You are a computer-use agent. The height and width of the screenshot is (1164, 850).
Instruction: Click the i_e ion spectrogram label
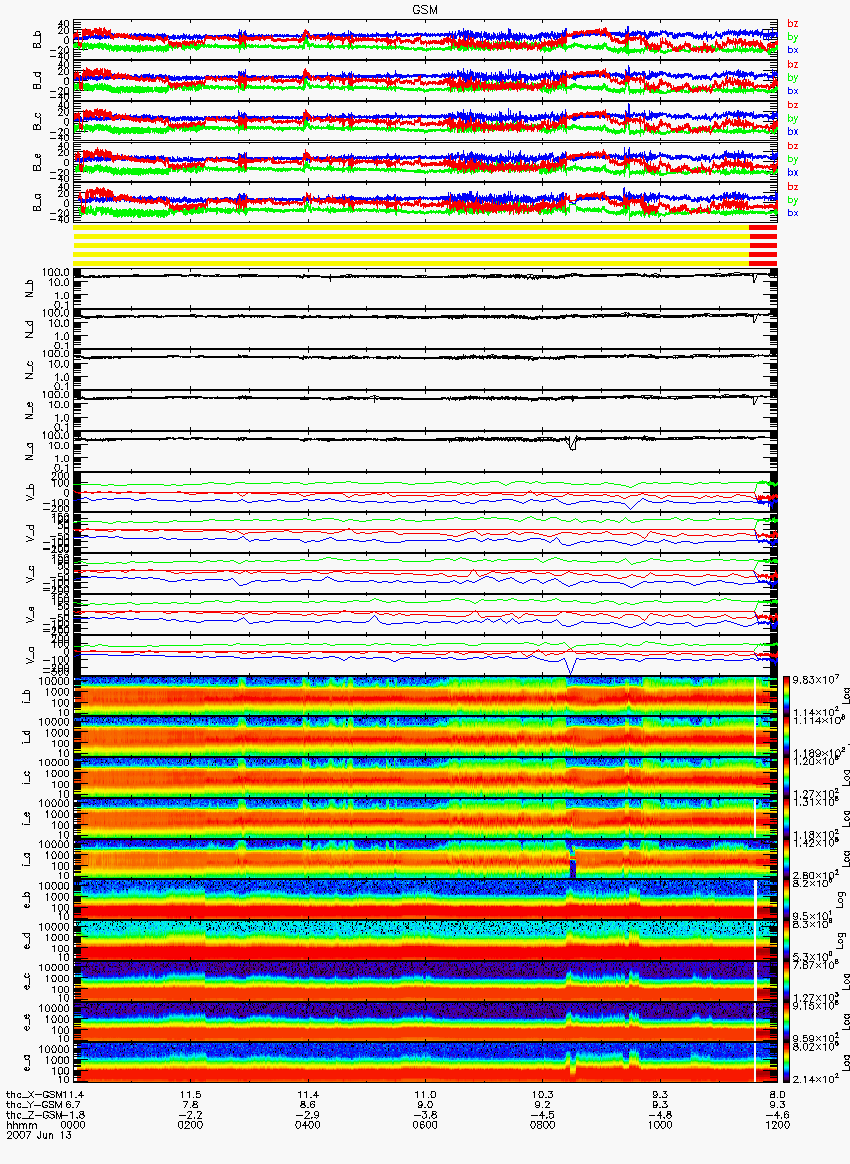point(26,817)
